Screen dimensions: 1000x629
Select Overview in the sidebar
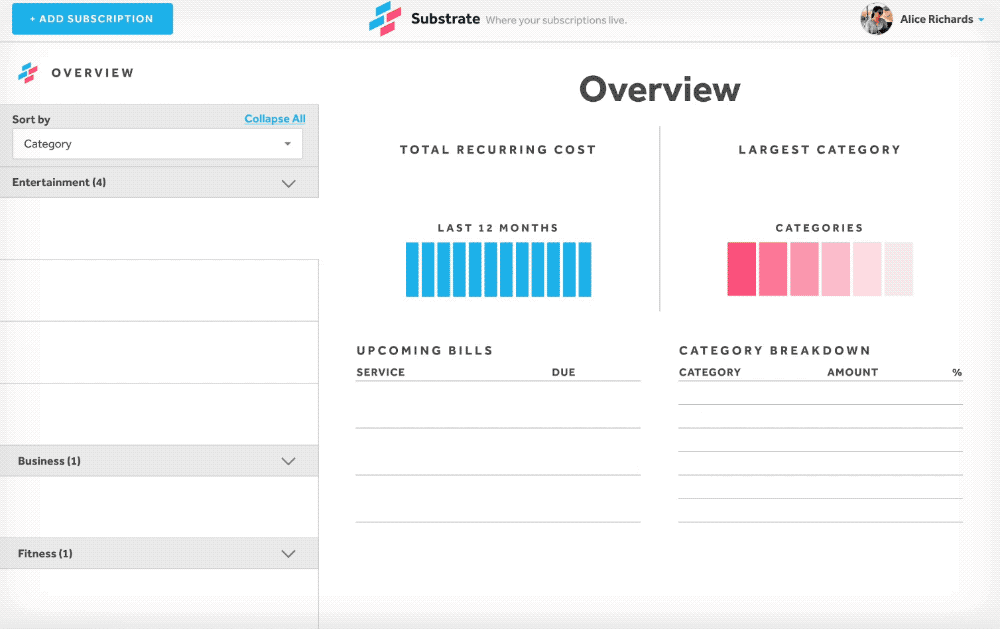92,73
